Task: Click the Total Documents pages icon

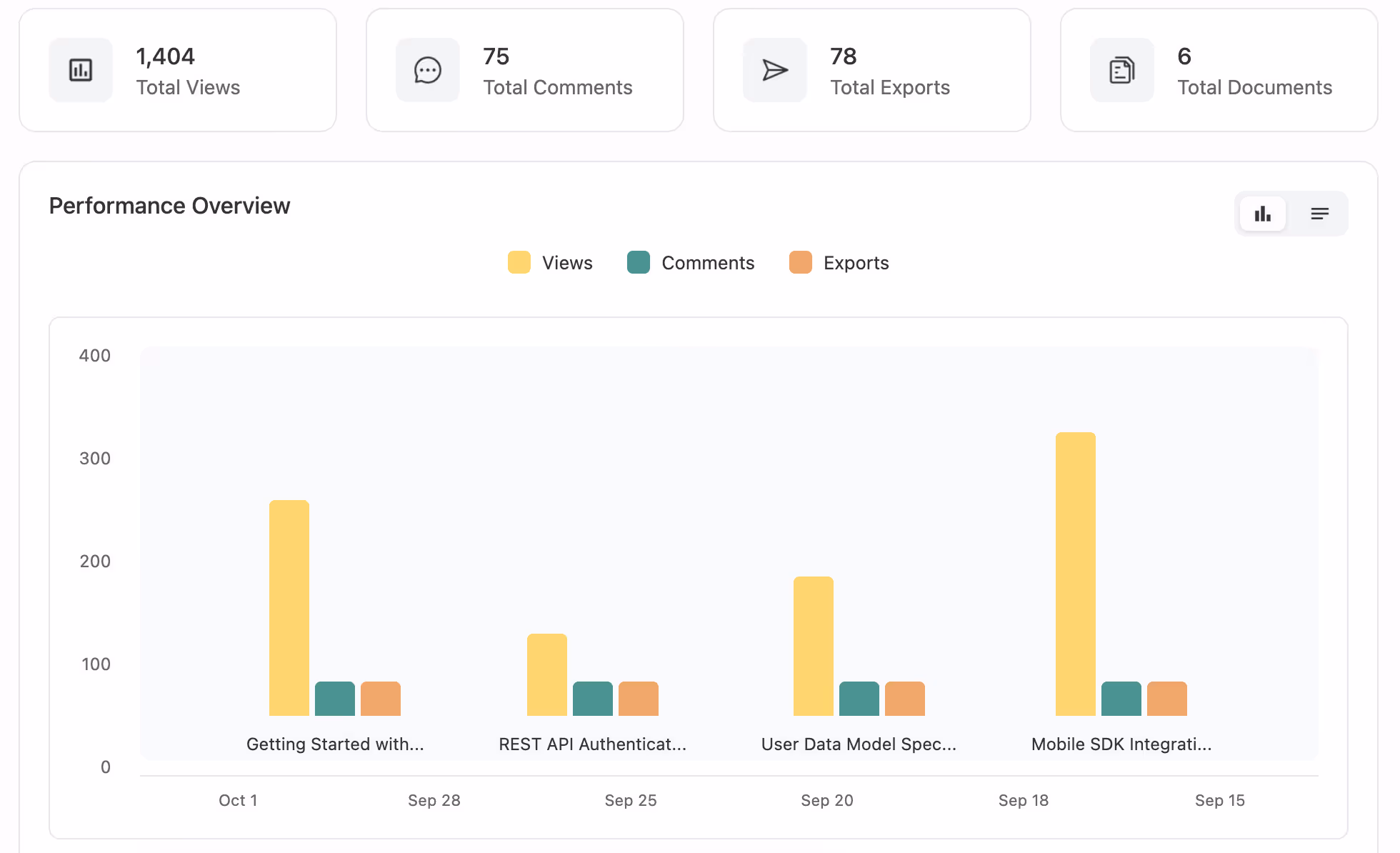Action: (x=1121, y=69)
